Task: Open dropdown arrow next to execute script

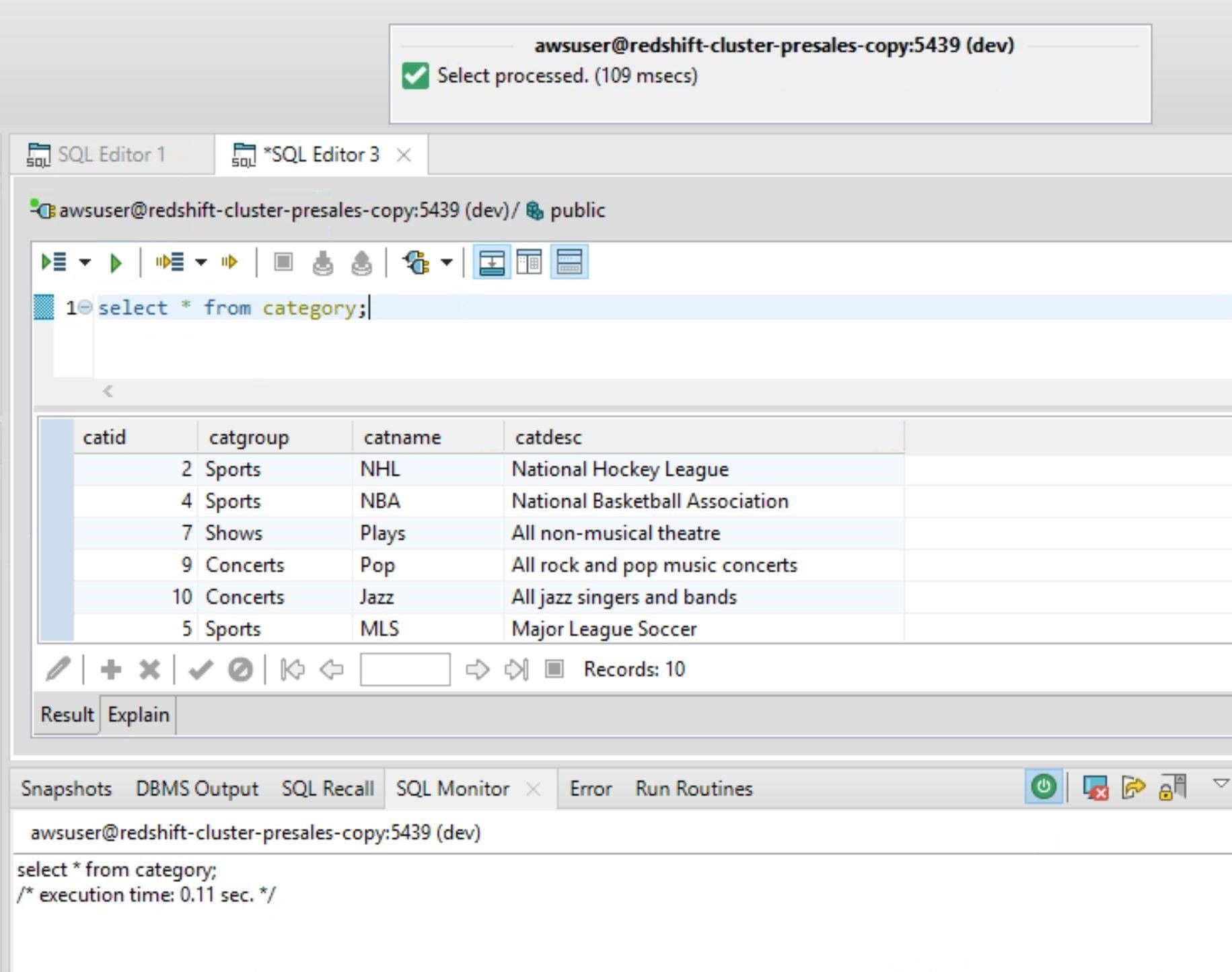Action: coord(85,262)
